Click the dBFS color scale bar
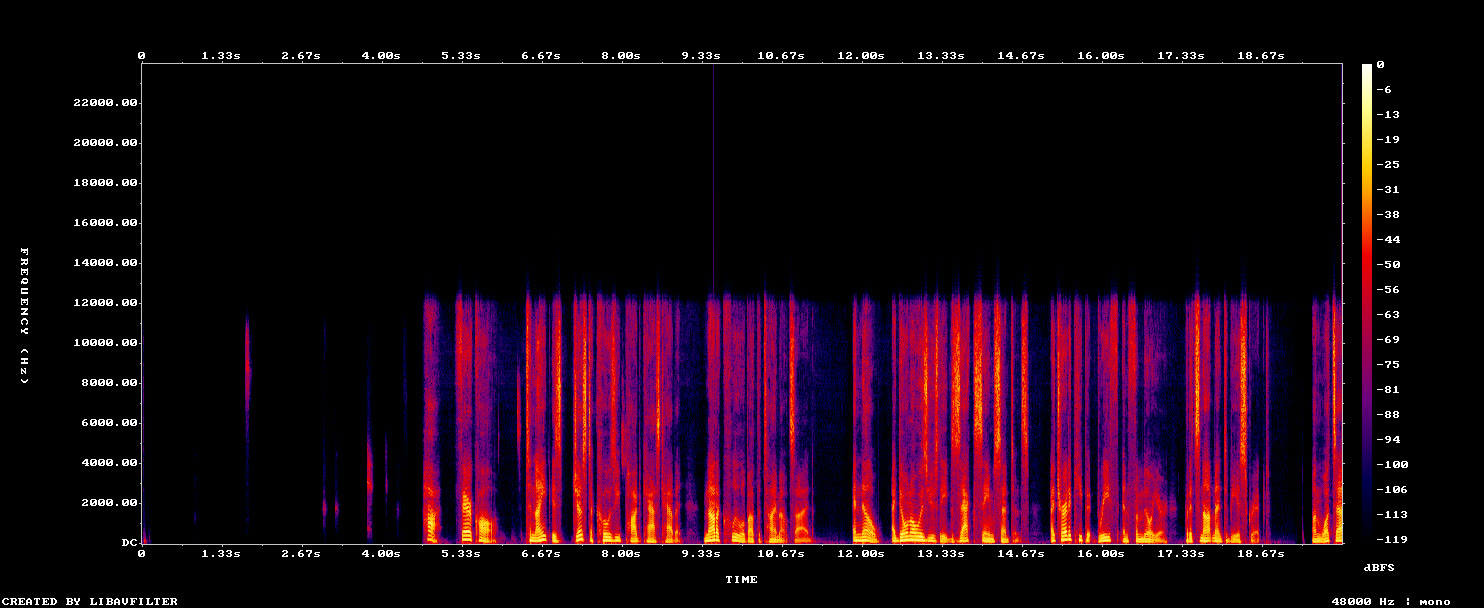Viewport: 1484px width, 608px height. [1367, 303]
